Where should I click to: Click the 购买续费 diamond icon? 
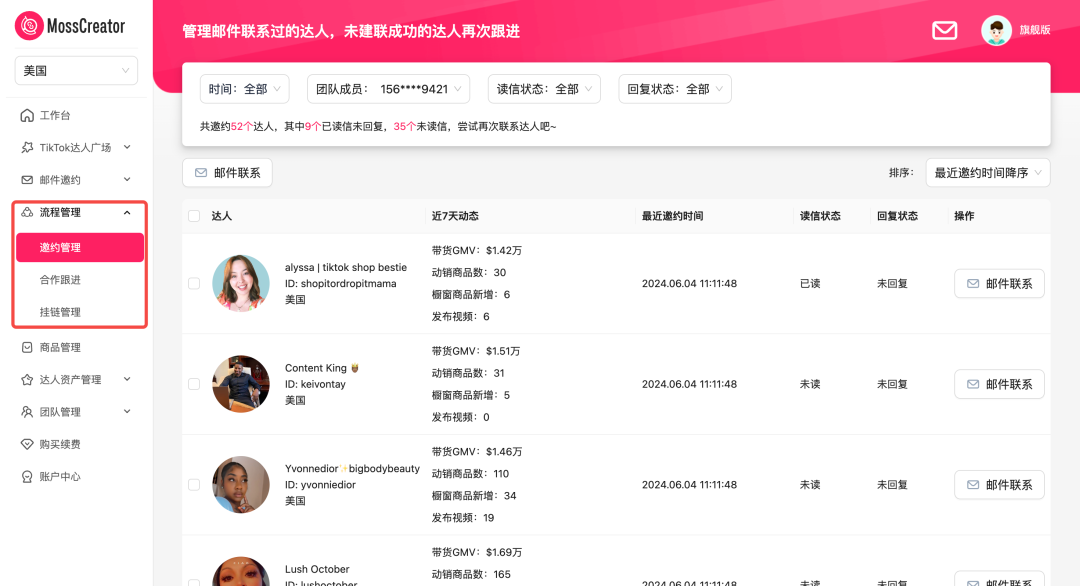click(x=28, y=444)
